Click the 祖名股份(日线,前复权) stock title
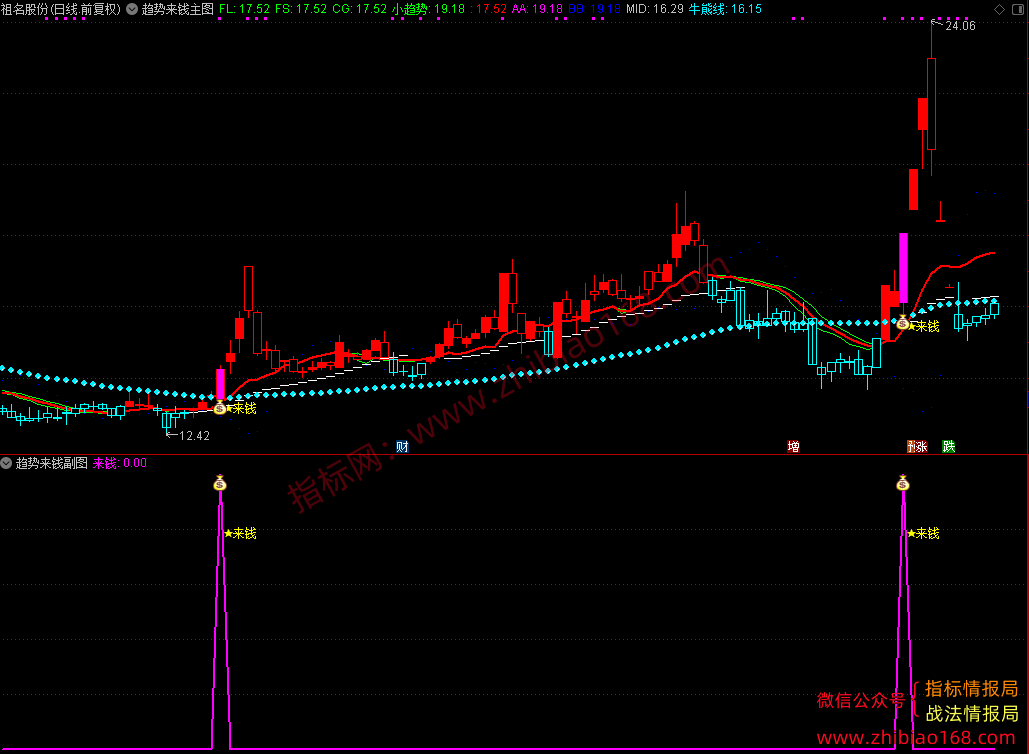 pos(61,9)
